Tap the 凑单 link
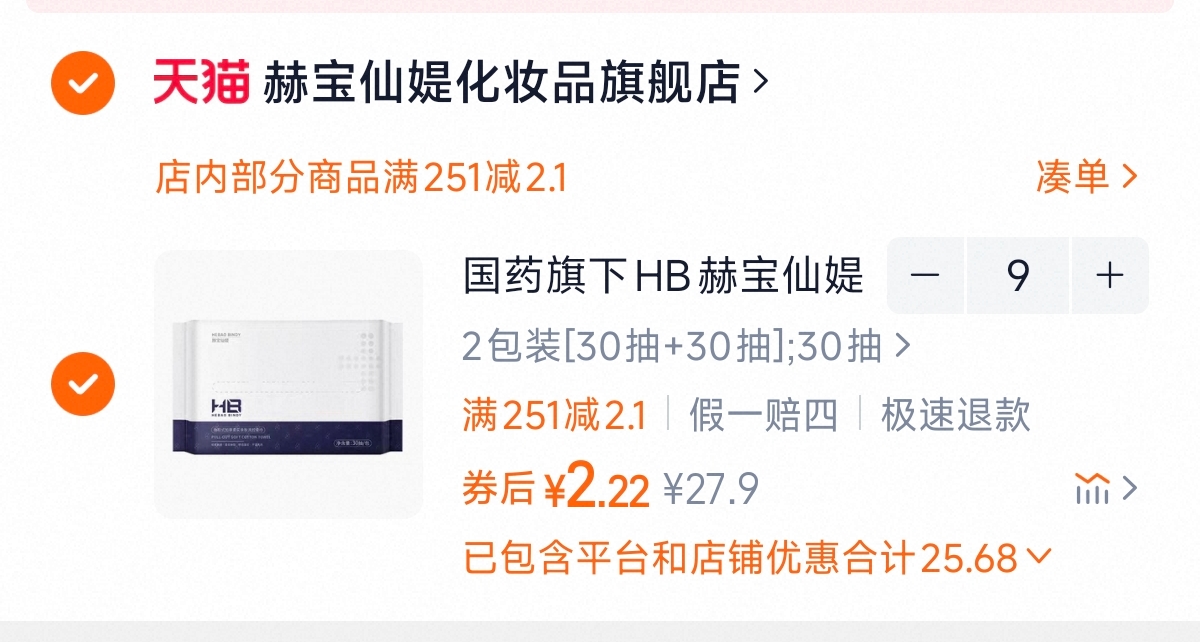This screenshot has width=1200, height=642. [x=1073, y=178]
